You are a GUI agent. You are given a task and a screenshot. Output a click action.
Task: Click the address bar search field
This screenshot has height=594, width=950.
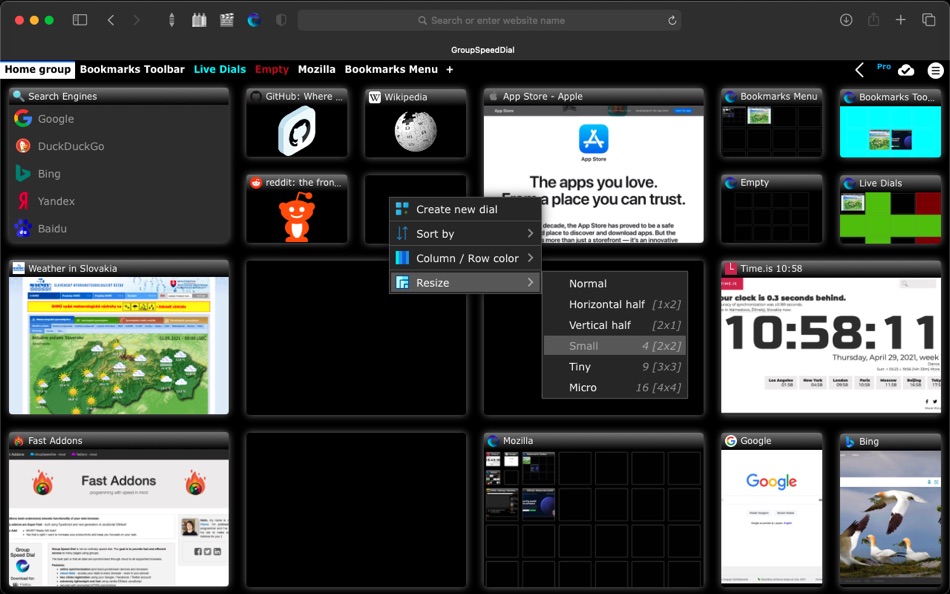(489, 20)
